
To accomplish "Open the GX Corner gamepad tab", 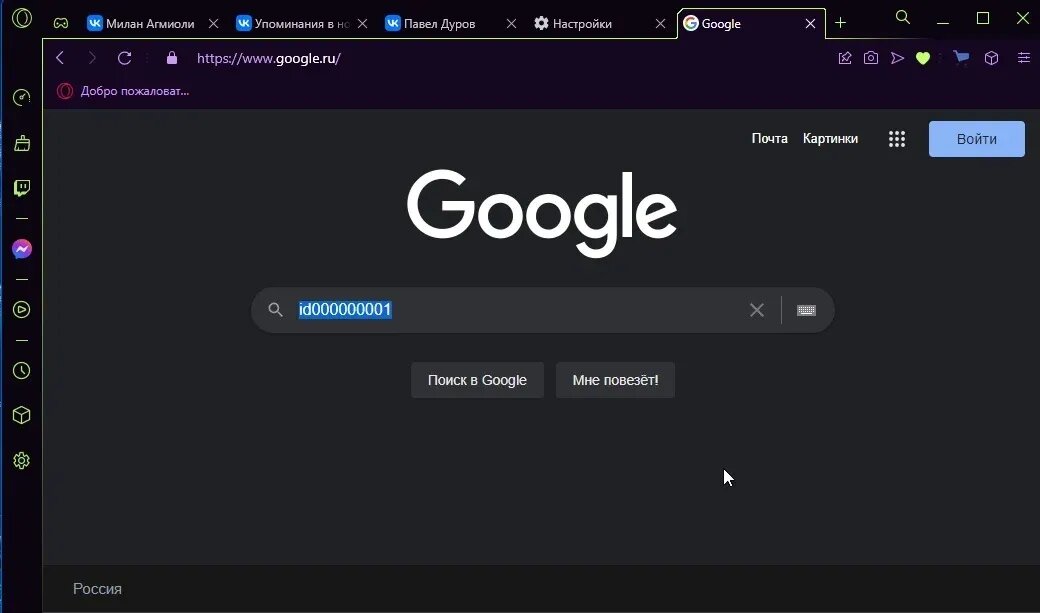I will [x=61, y=23].
